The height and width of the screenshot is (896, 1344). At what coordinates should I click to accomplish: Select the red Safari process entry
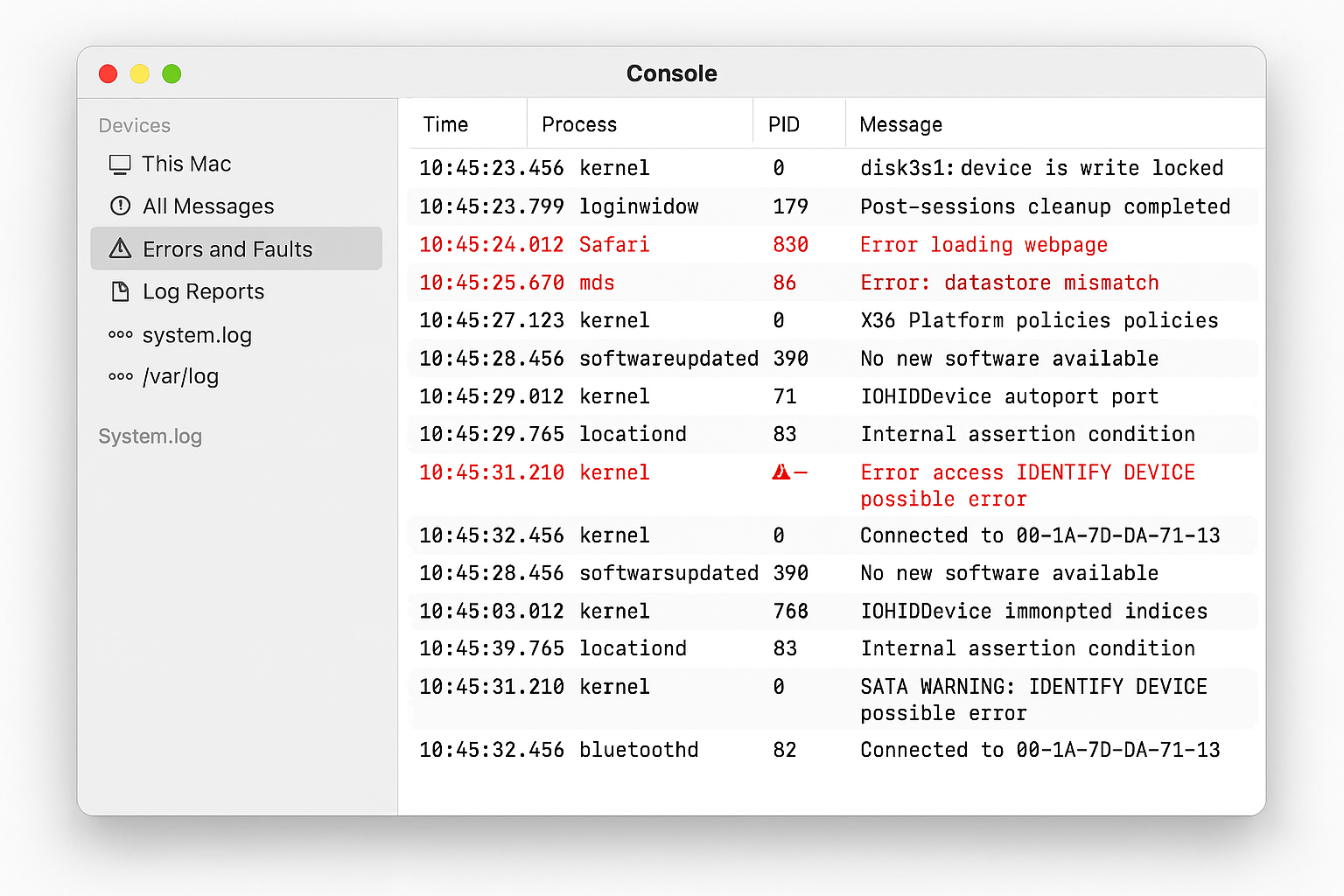(614, 245)
